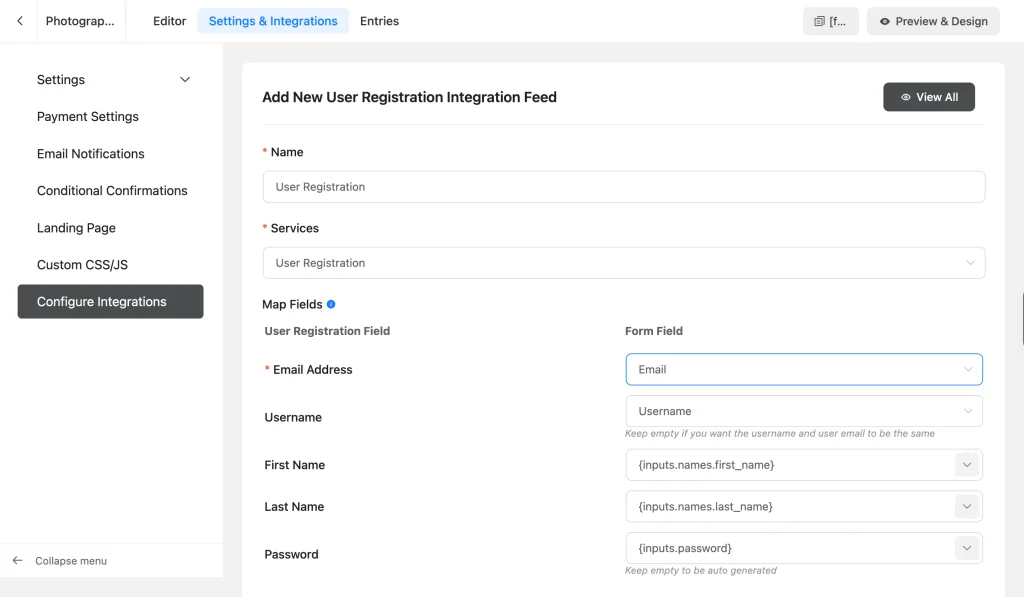Click the Photograp... form title
The image size is (1024, 597).
(x=80, y=21)
